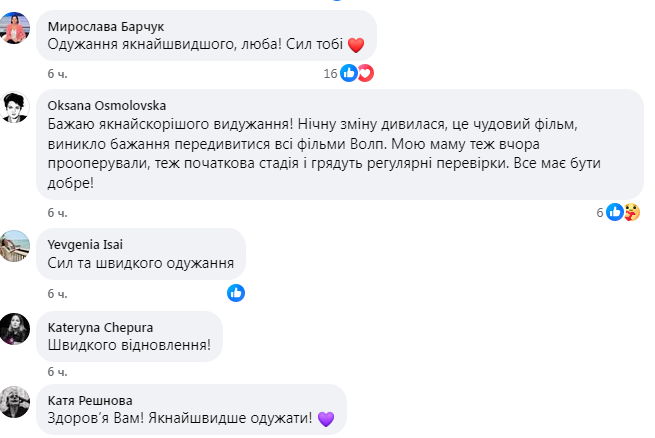View reactions on Мирослава Барчук's comment
The width and height of the screenshot is (655, 438).
356,73
